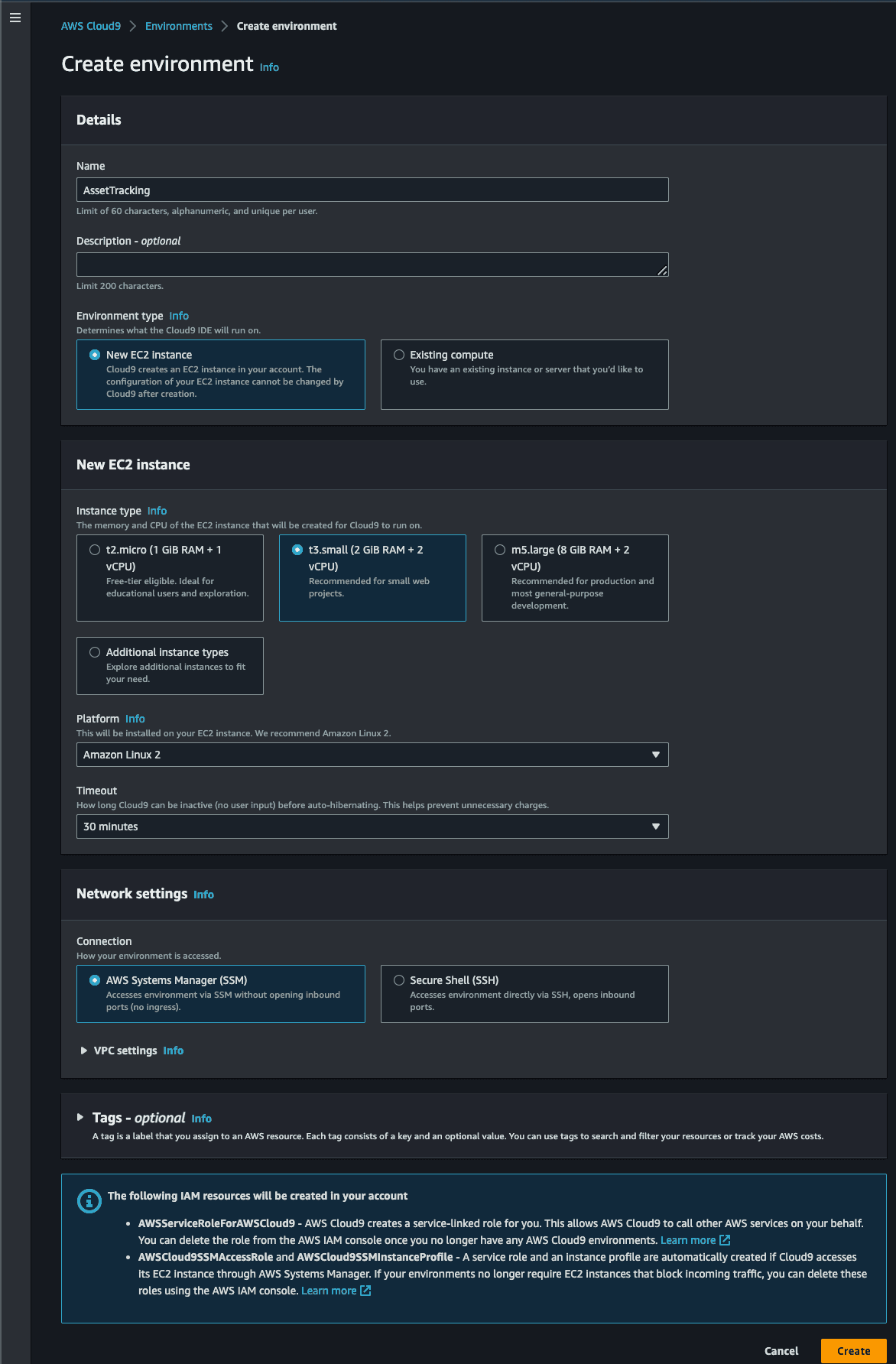Viewport: 896px width, 1364px height.
Task: Click Info next to Create environment heading
Action: 269,67
